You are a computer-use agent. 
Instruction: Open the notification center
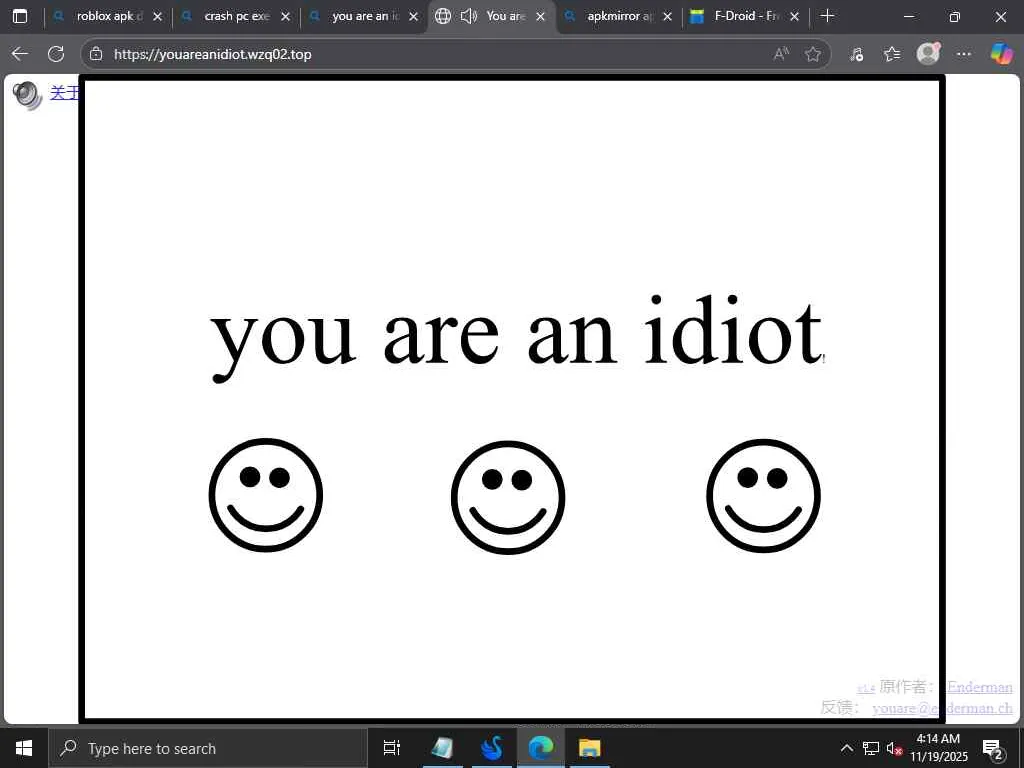tap(993, 750)
